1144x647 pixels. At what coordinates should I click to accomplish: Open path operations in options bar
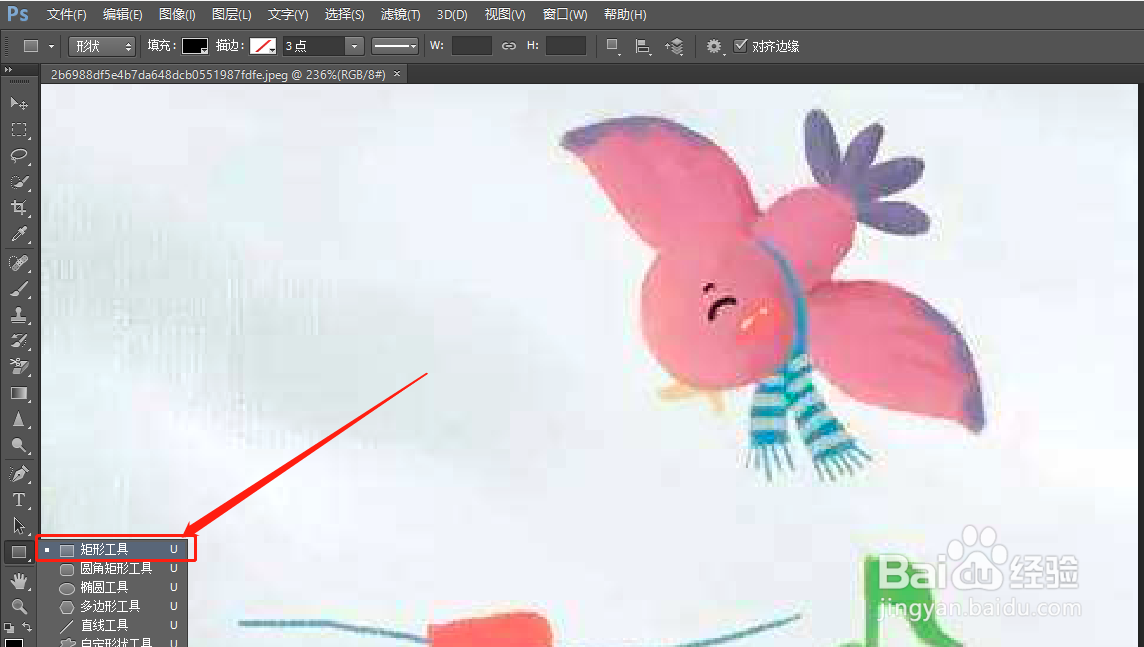(x=613, y=46)
